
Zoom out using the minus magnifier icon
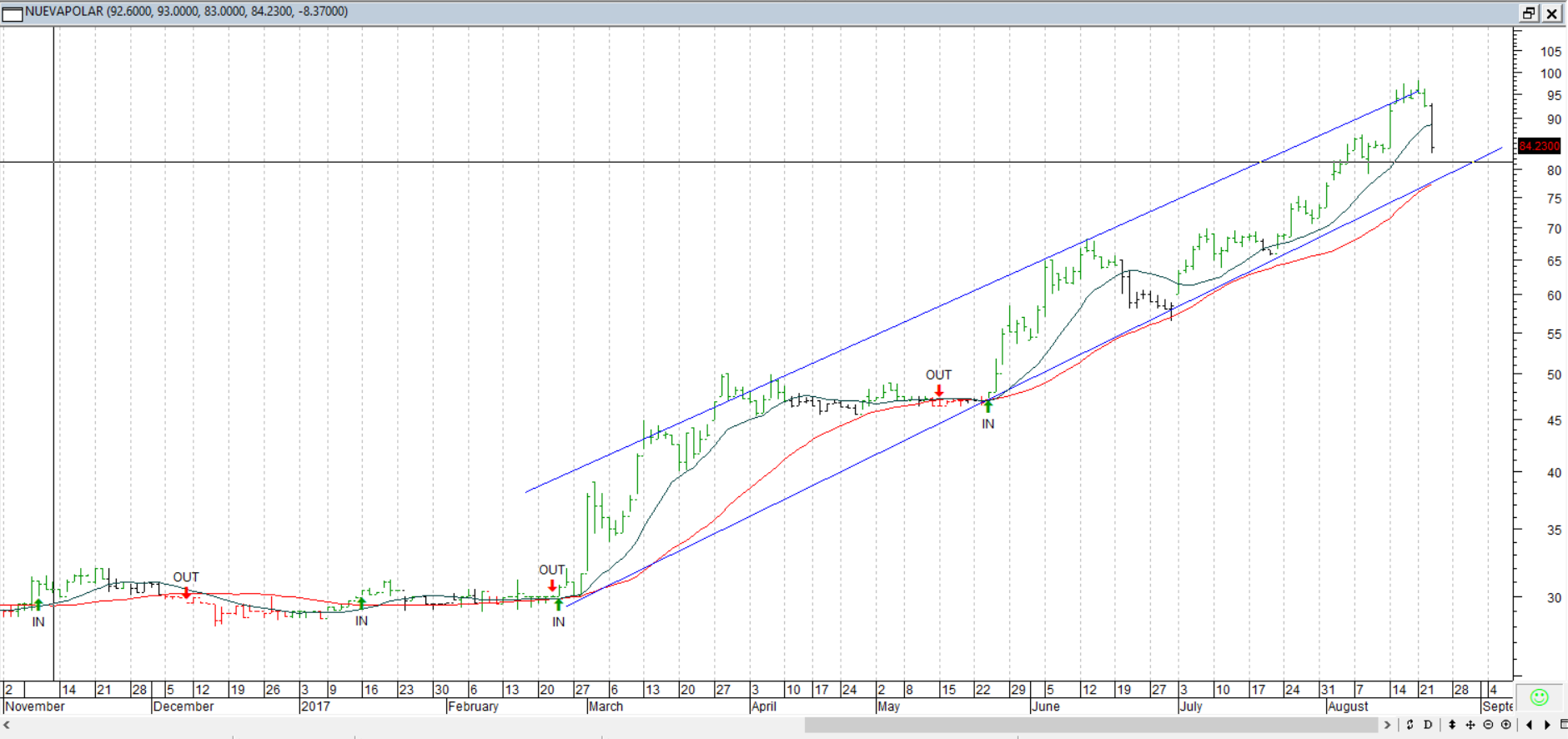coord(1488,725)
